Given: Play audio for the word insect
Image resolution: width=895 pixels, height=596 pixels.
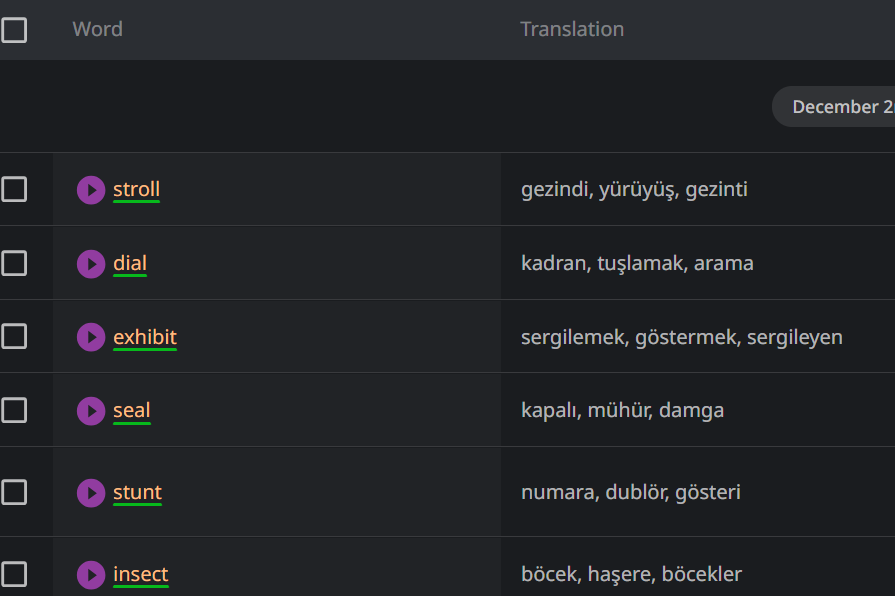Looking at the screenshot, I should (x=91, y=575).
